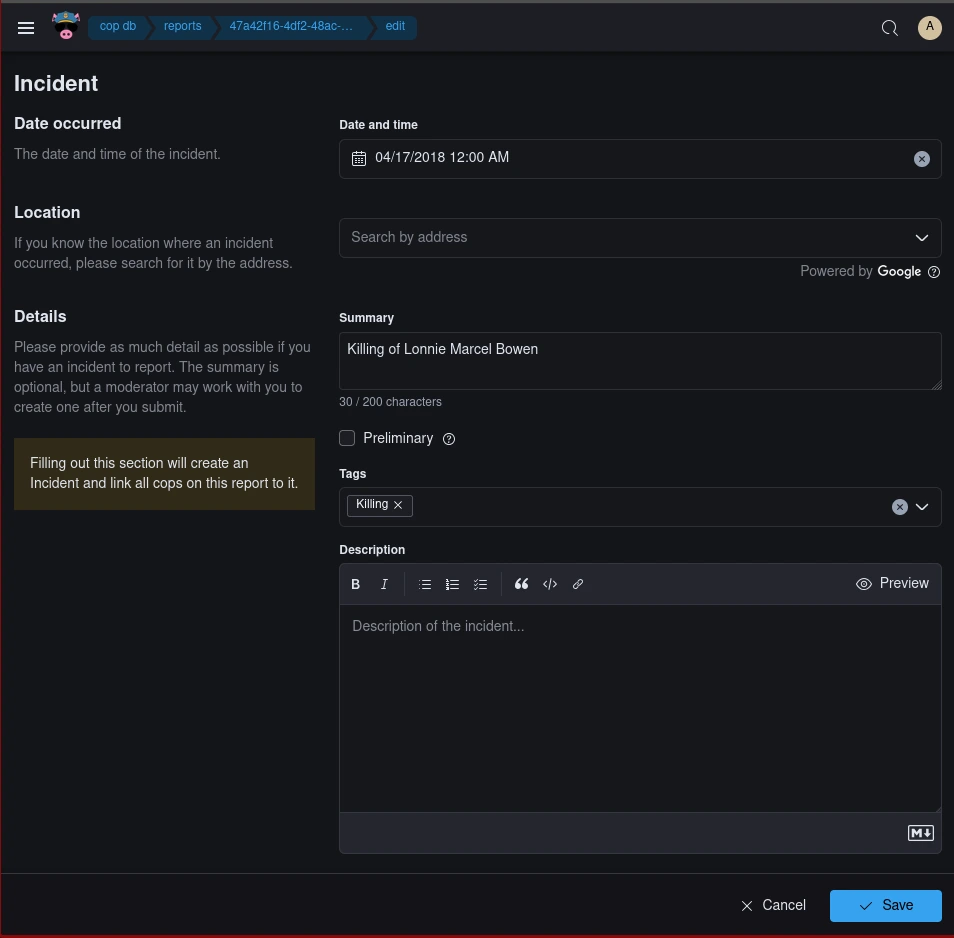Screen dimensions: 954x938
Task: Open search with the magnifier icon
Action: [889, 28]
